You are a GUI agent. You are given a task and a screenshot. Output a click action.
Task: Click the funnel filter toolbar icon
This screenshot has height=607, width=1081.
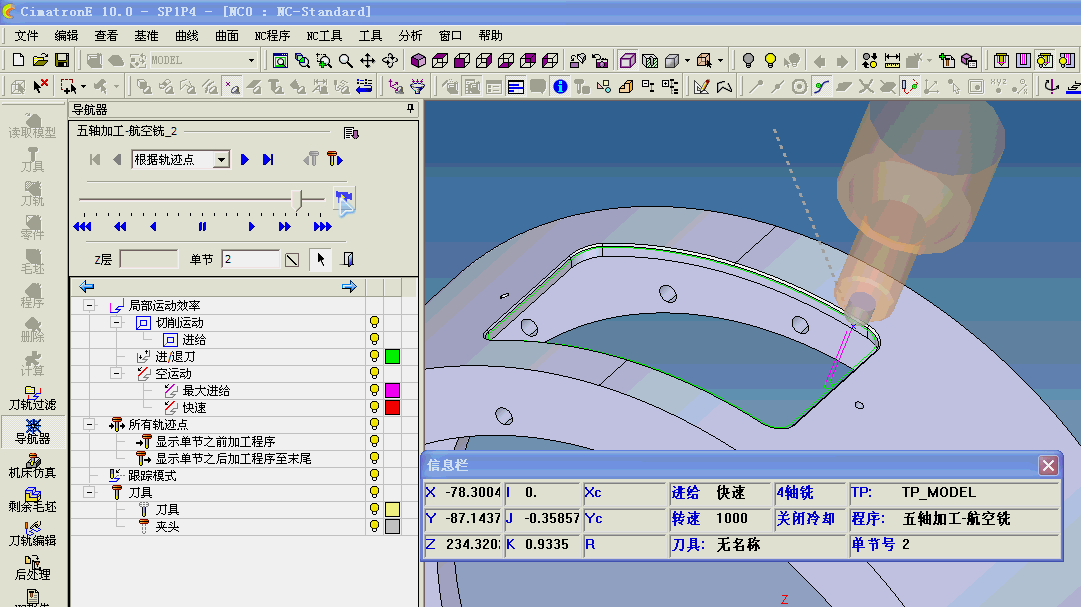coord(418,86)
